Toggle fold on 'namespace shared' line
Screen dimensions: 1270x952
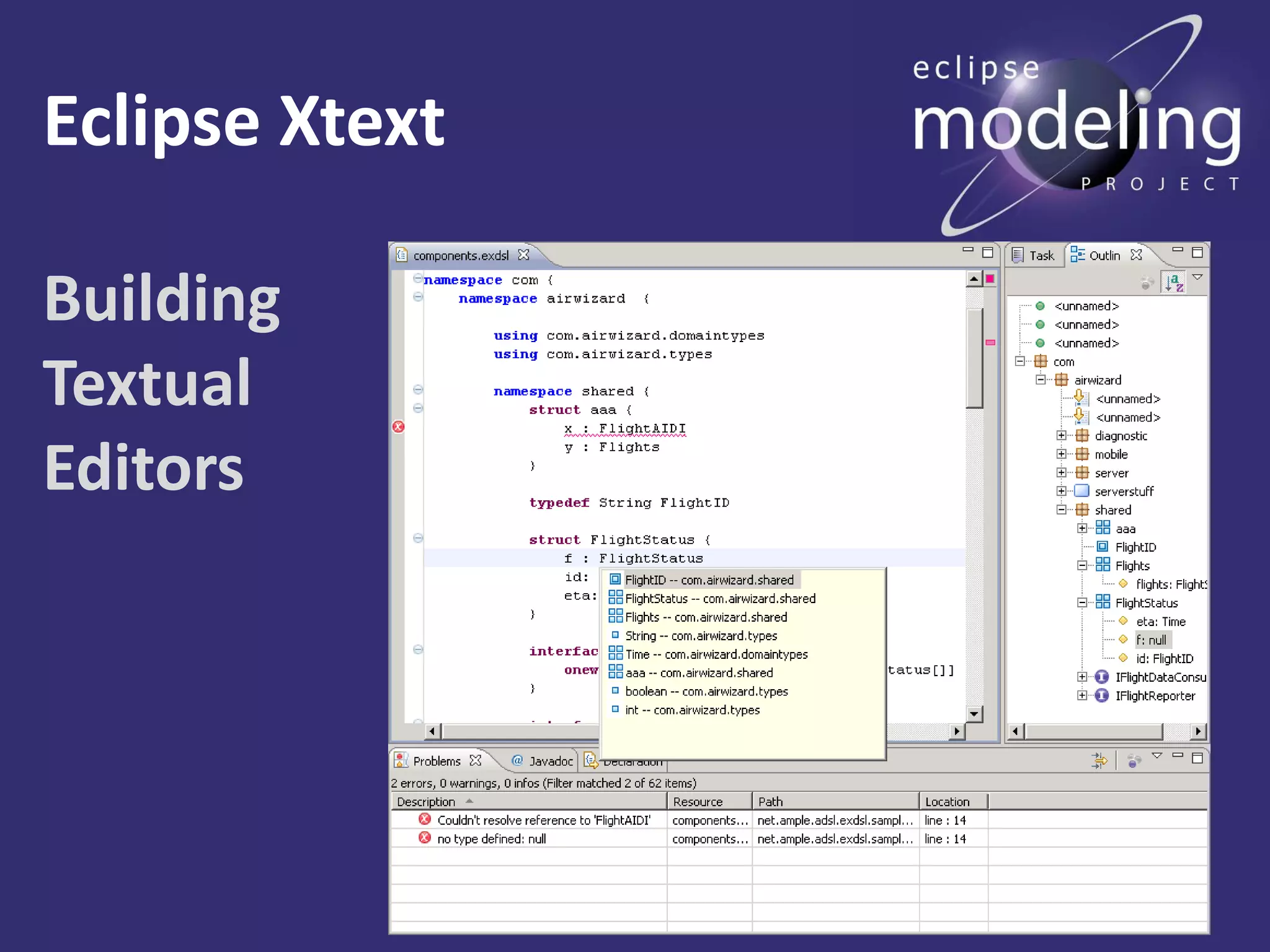[418, 390]
